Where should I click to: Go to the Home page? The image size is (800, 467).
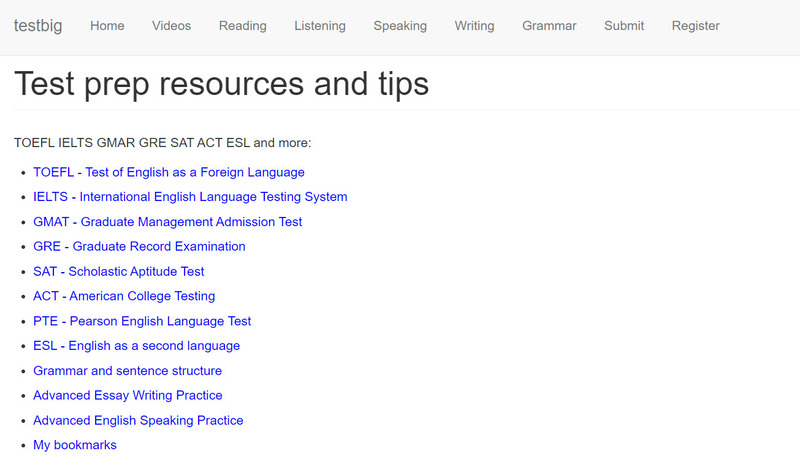click(107, 26)
